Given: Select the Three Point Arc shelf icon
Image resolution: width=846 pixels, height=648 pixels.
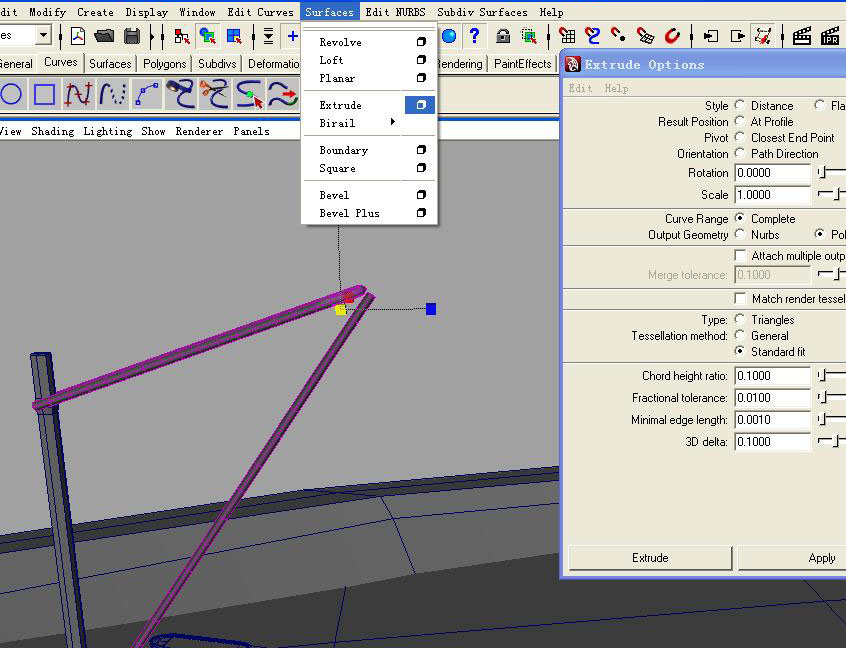Looking at the screenshot, I should 146,94.
